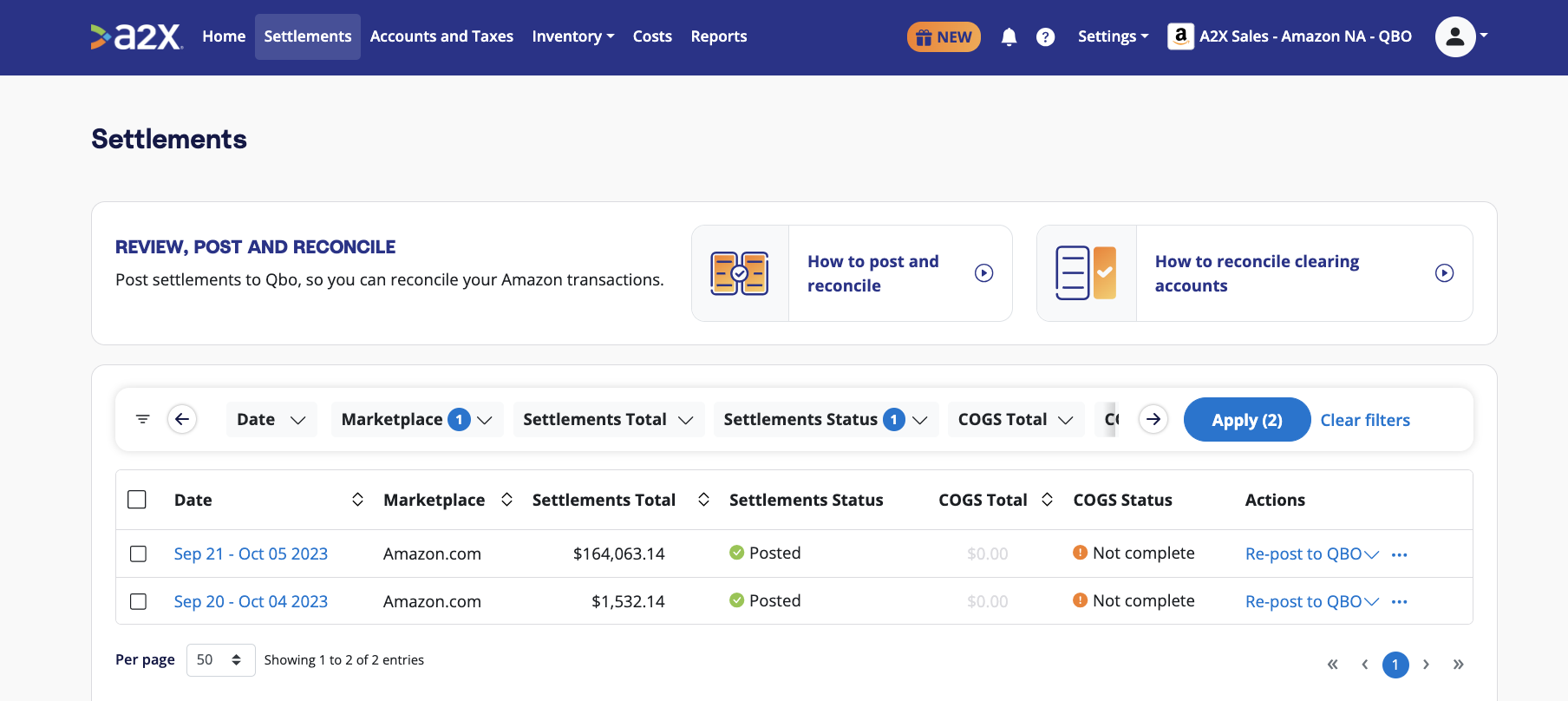Open the Inventory menu dropdown
This screenshot has height=701, width=1568.
tap(573, 36)
